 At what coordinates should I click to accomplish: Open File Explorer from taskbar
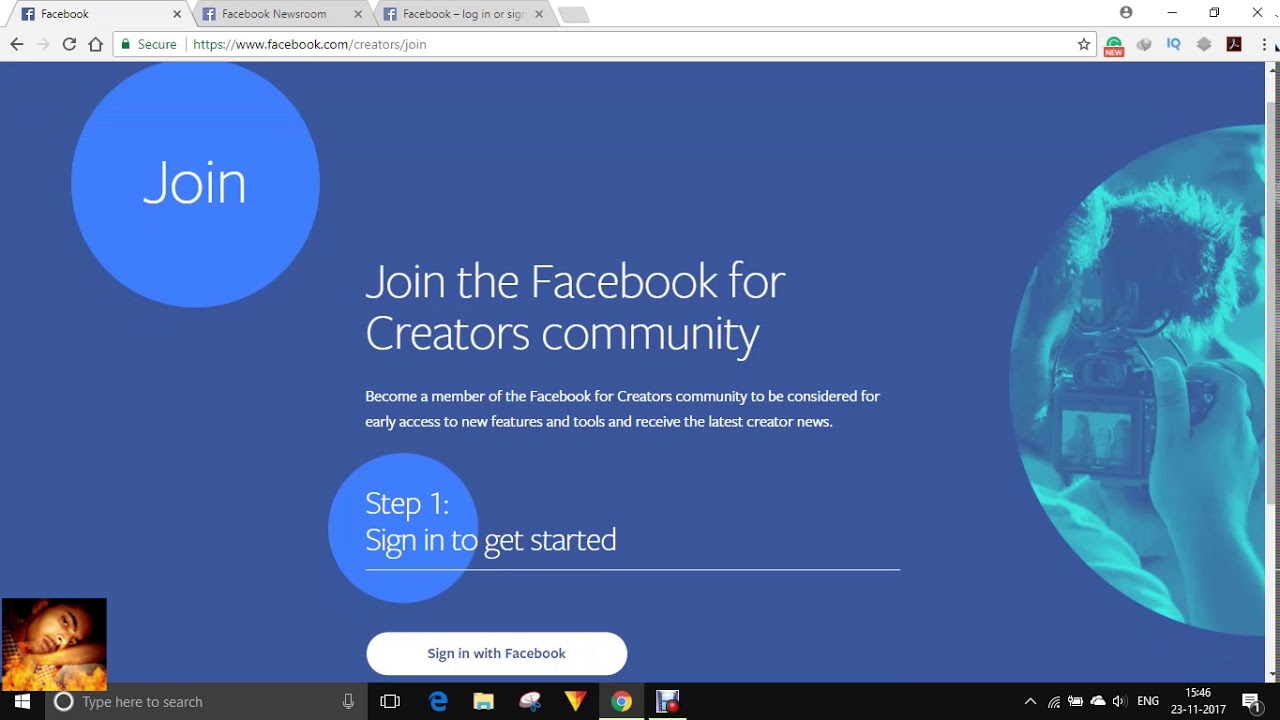(484, 701)
